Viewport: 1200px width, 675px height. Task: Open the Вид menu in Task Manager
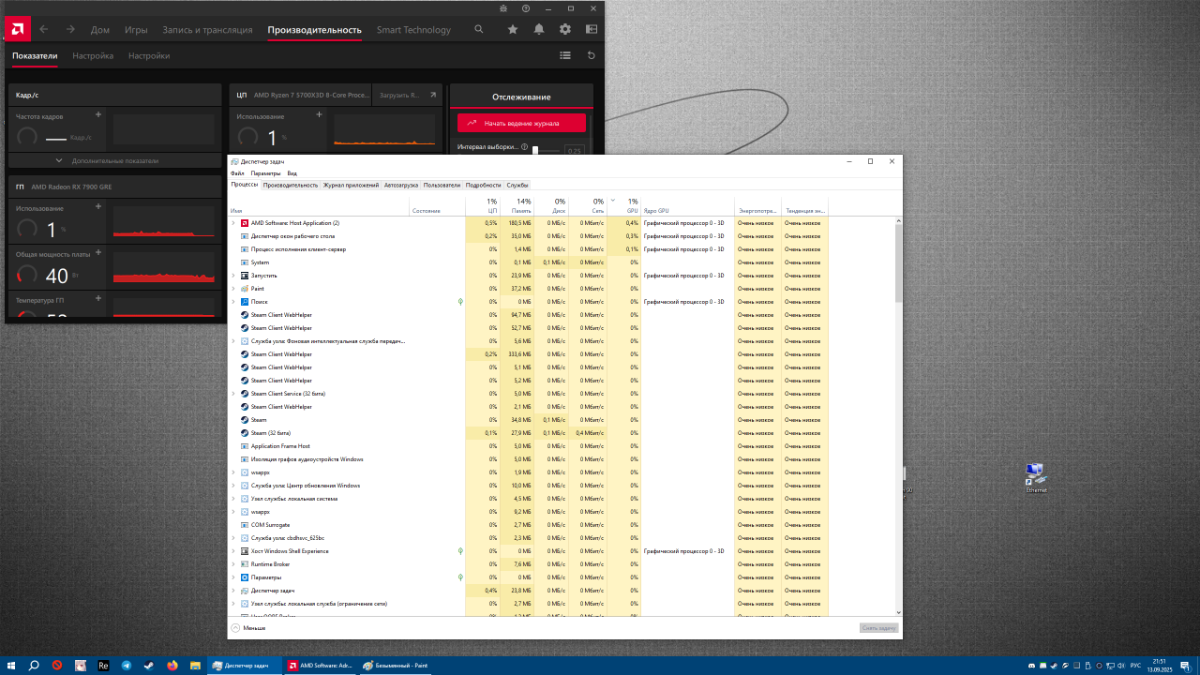(292, 174)
